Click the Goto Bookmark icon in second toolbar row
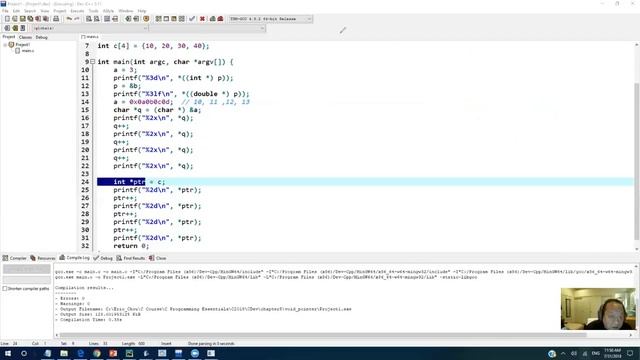640x360 pixels. (x=22, y=28)
